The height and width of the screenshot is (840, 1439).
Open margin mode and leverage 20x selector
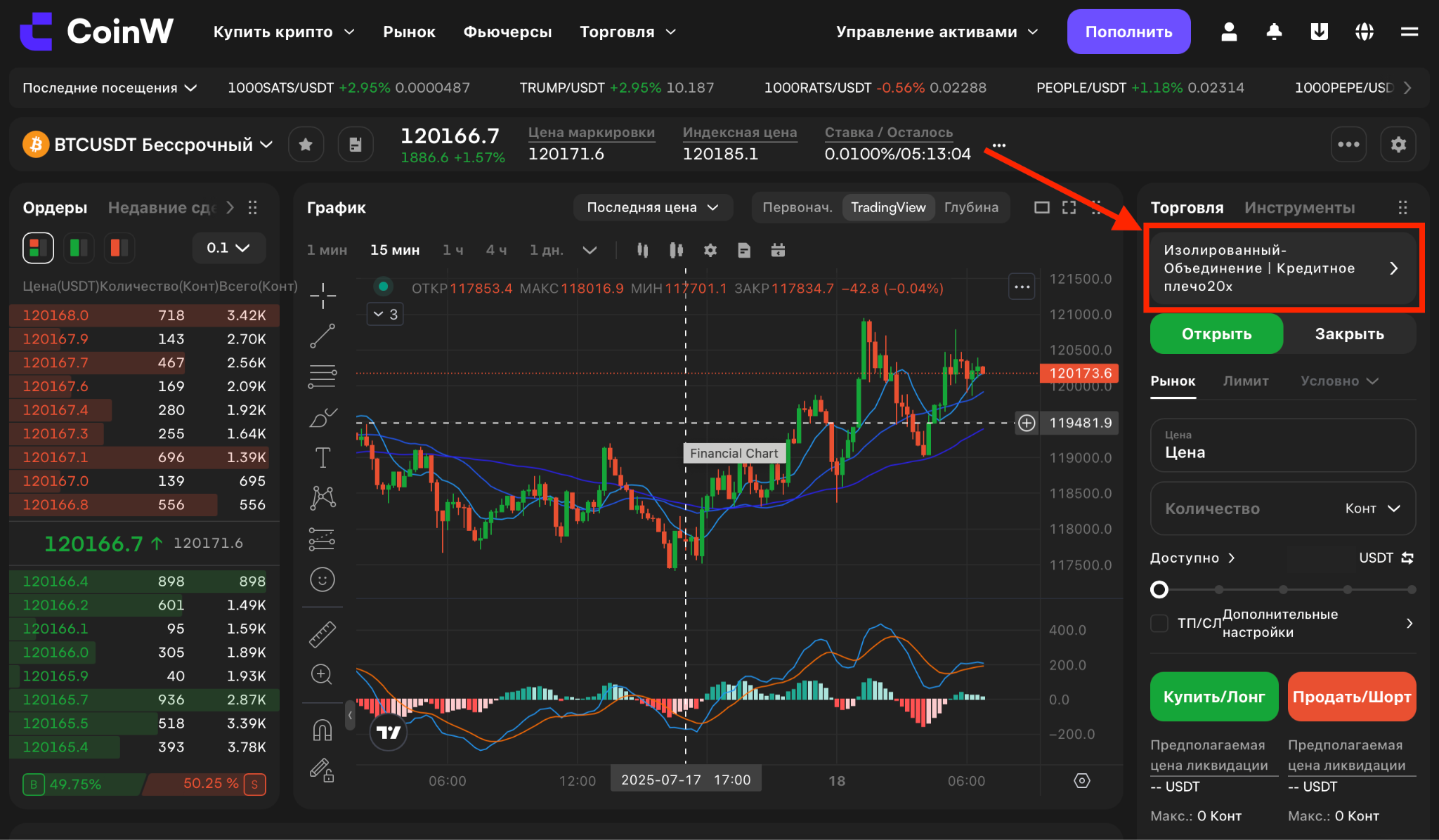pos(1282,268)
